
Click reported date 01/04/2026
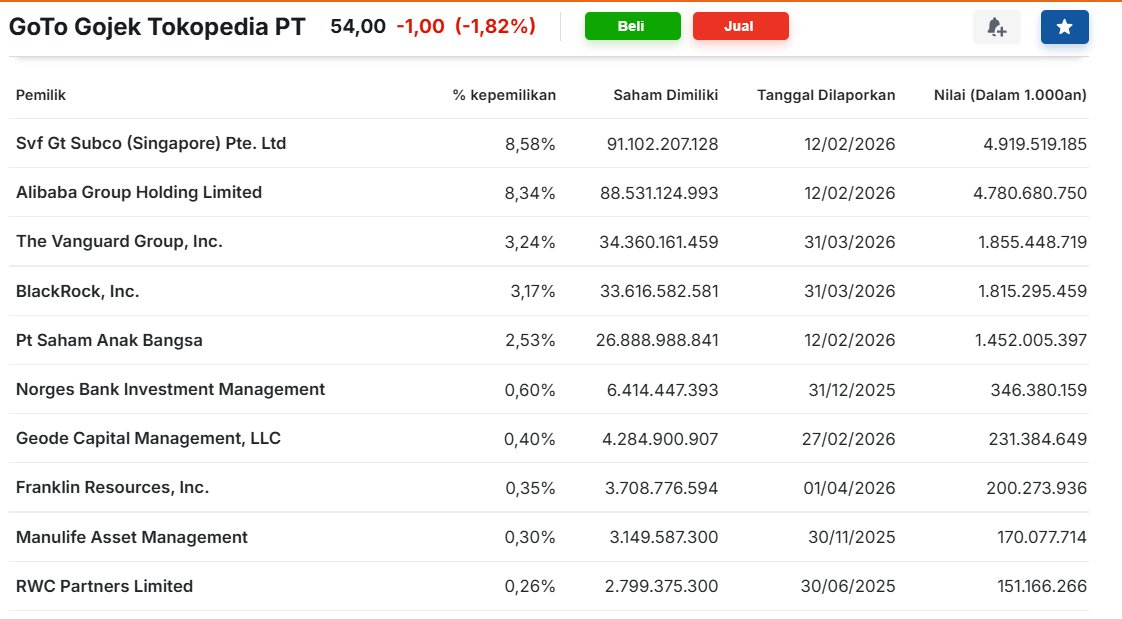(849, 488)
